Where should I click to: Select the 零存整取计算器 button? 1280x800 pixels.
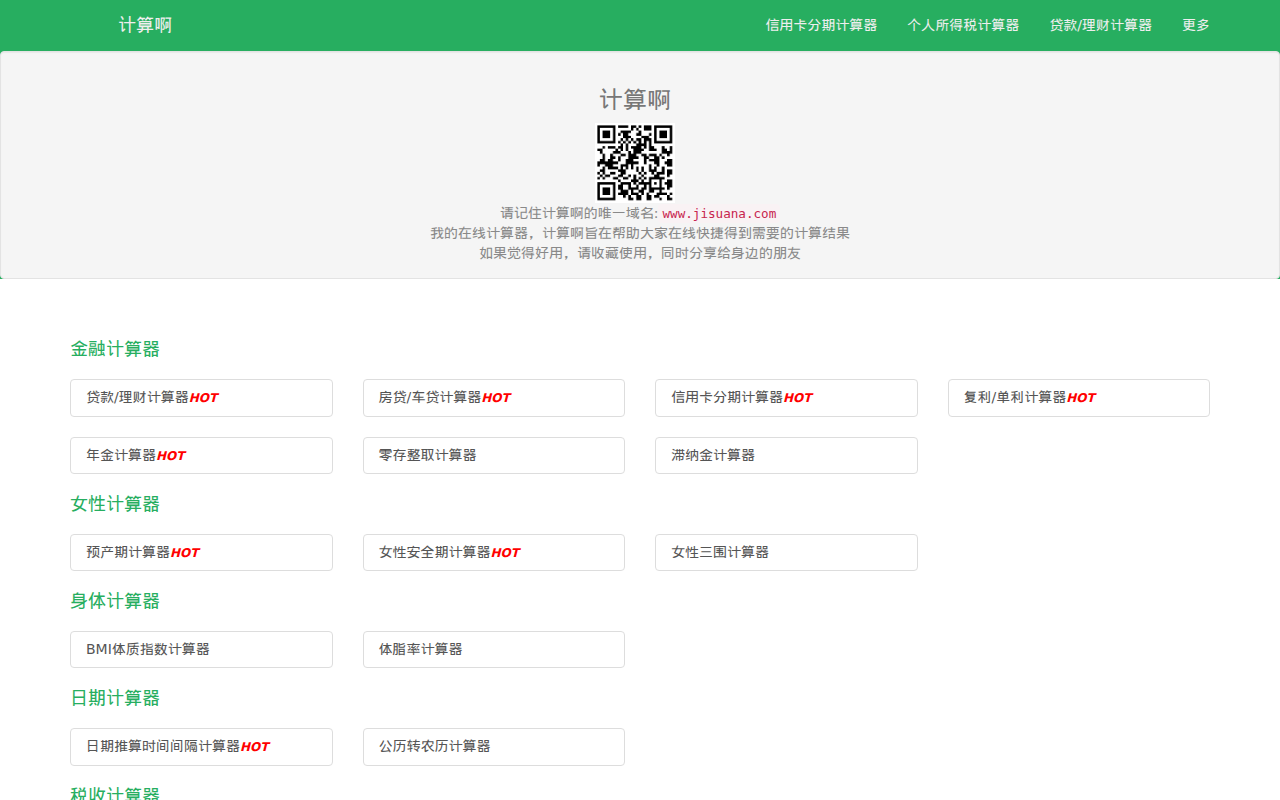pyautogui.click(x=493, y=456)
